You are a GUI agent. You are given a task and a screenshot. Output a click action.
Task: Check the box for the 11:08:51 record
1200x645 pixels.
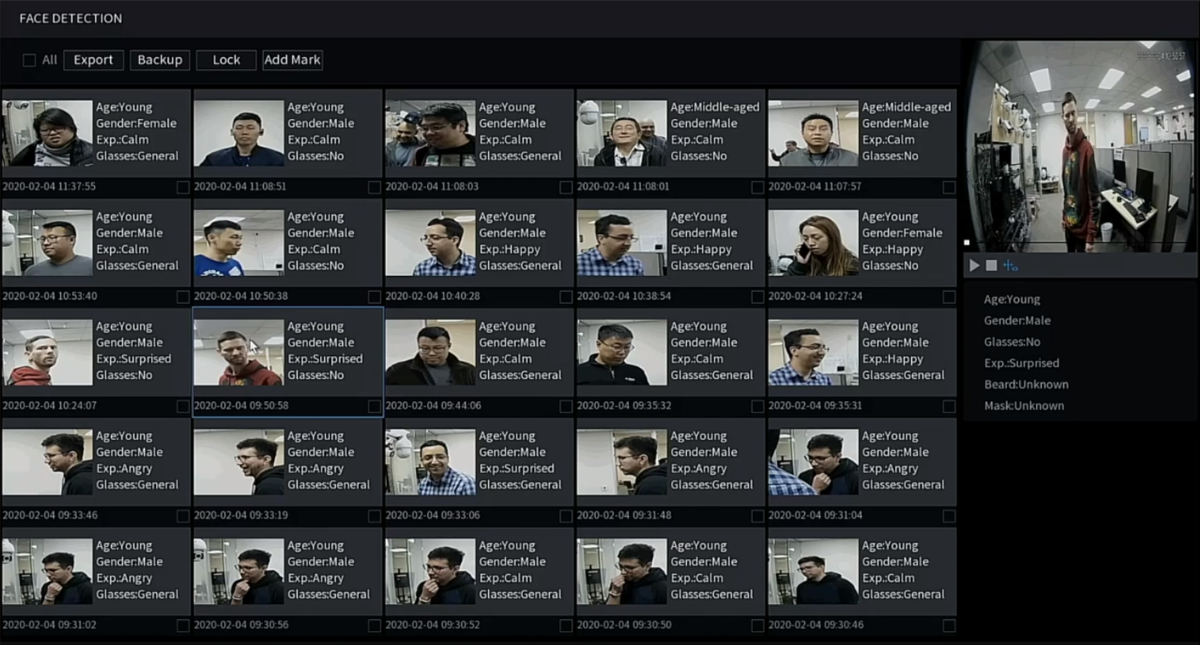pyautogui.click(x=374, y=187)
